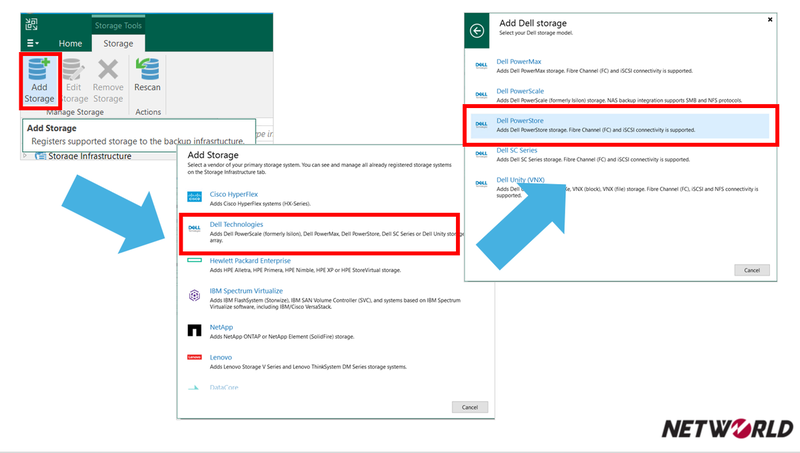Go back using the arrow in Add Dell storage
Image resolution: width=800 pixels, height=453 pixels.
click(x=477, y=31)
